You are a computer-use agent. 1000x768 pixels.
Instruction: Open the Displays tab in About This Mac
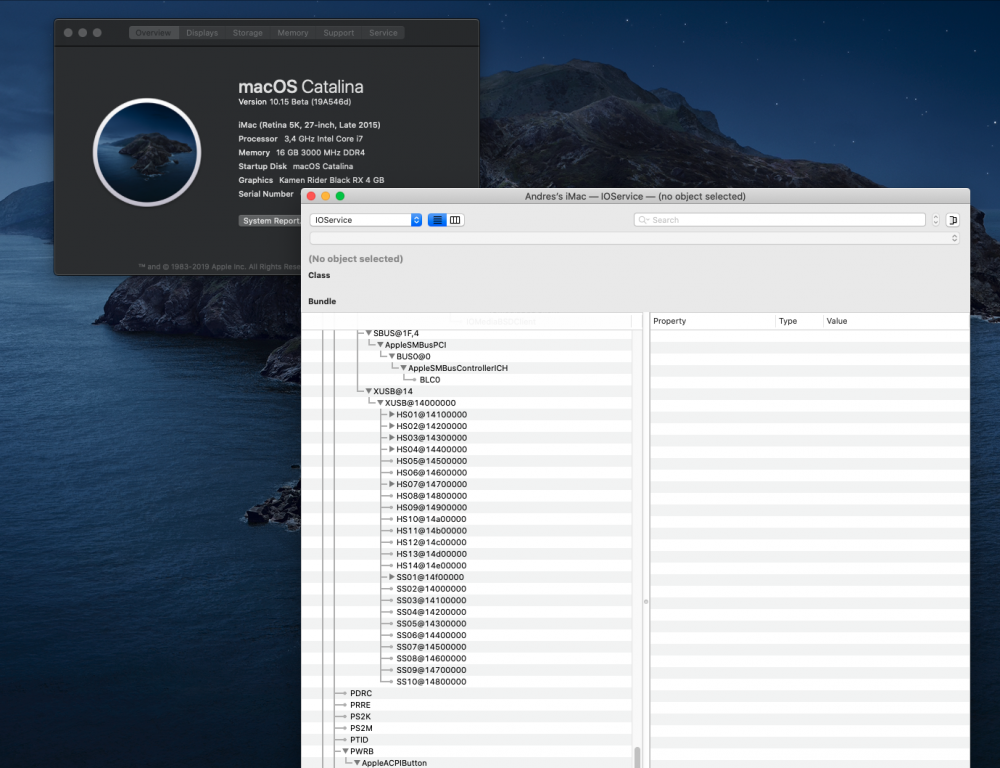(x=202, y=33)
